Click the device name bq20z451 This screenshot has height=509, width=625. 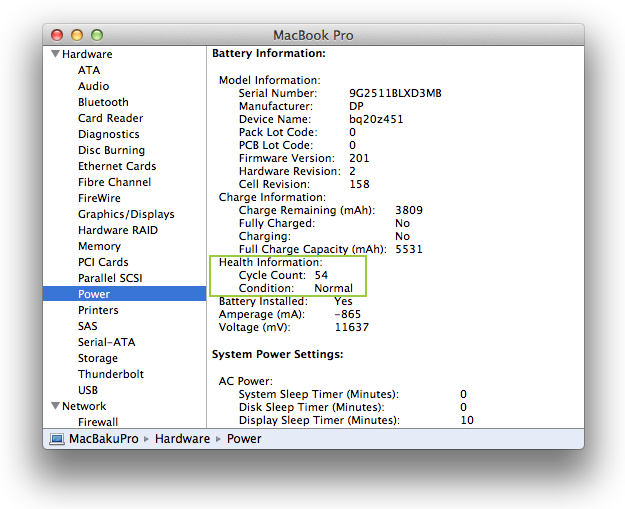coord(376,119)
